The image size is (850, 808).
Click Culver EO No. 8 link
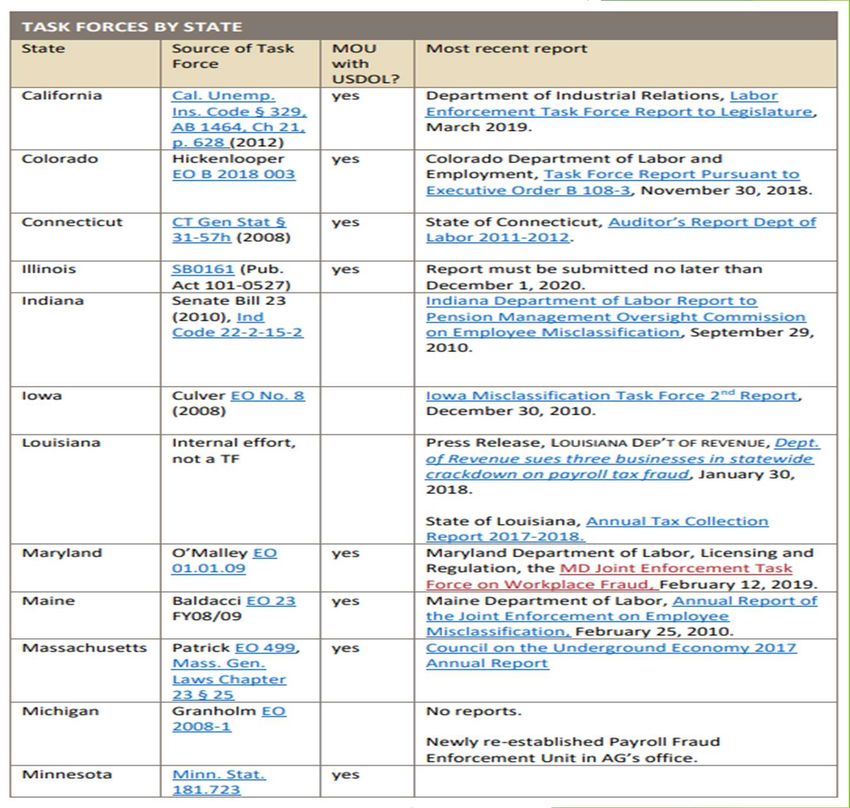(x=268, y=396)
